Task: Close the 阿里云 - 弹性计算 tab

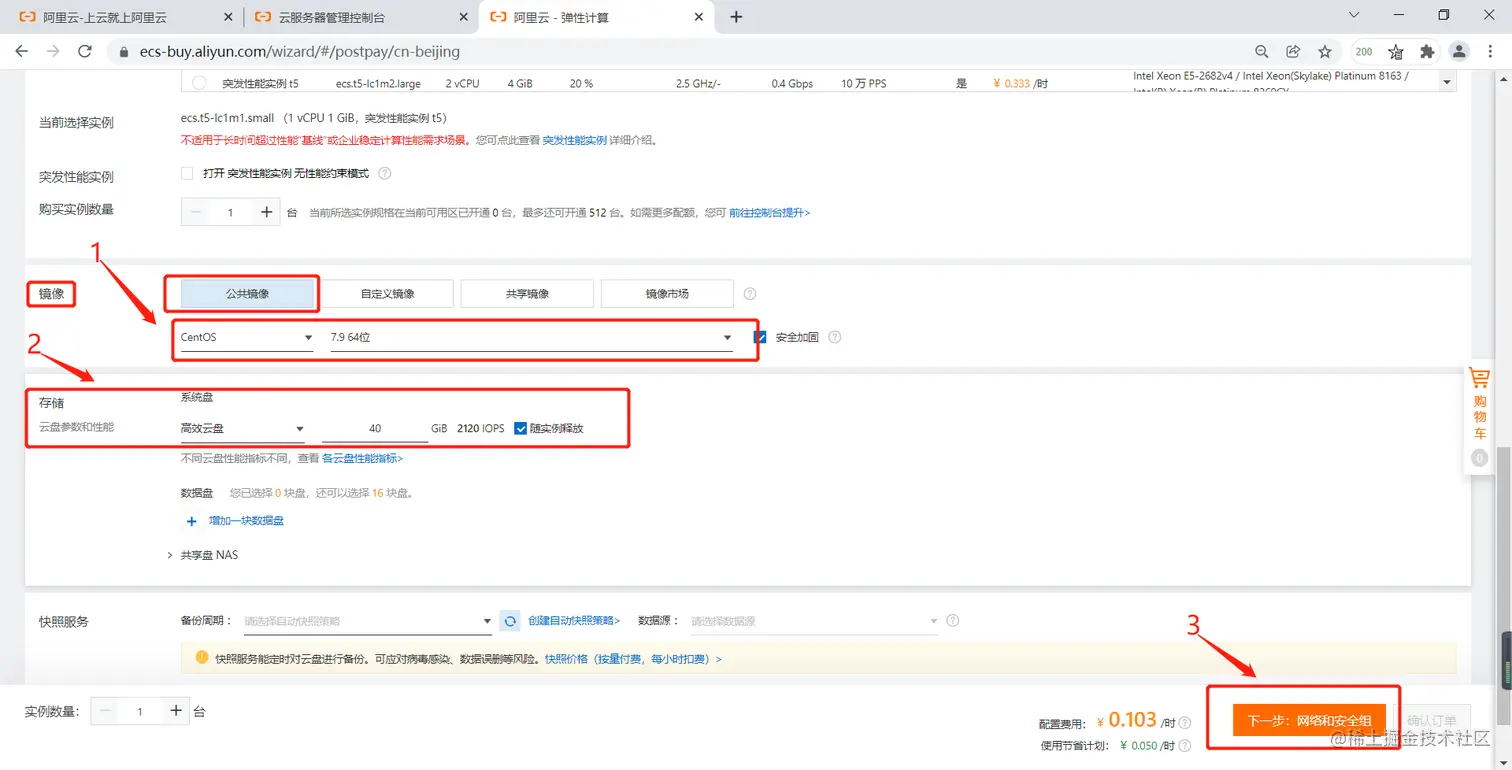Action: coord(698,17)
